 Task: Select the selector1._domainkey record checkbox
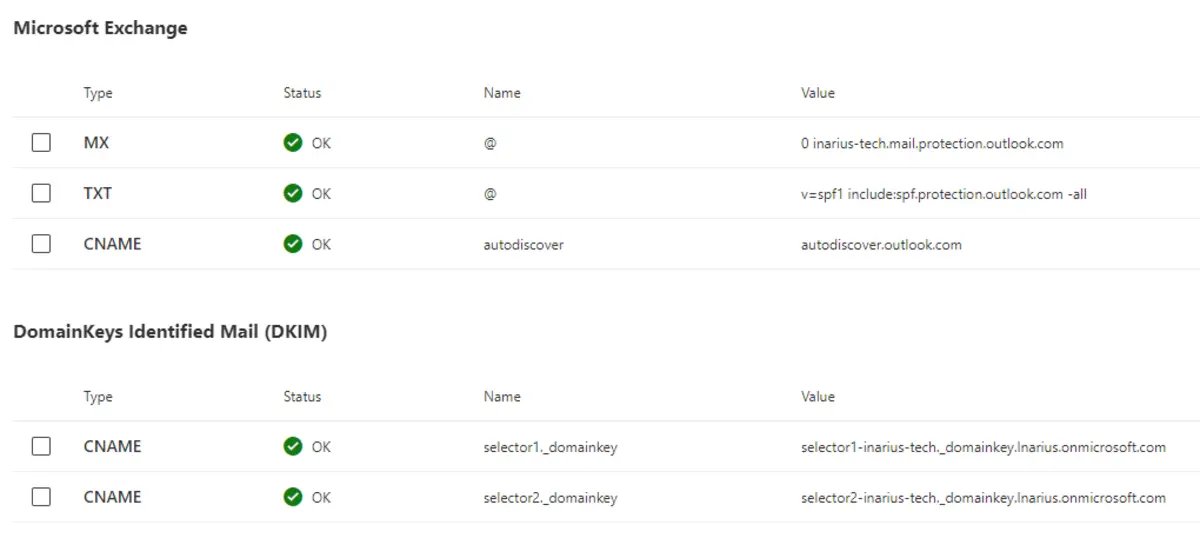point(41,447)
